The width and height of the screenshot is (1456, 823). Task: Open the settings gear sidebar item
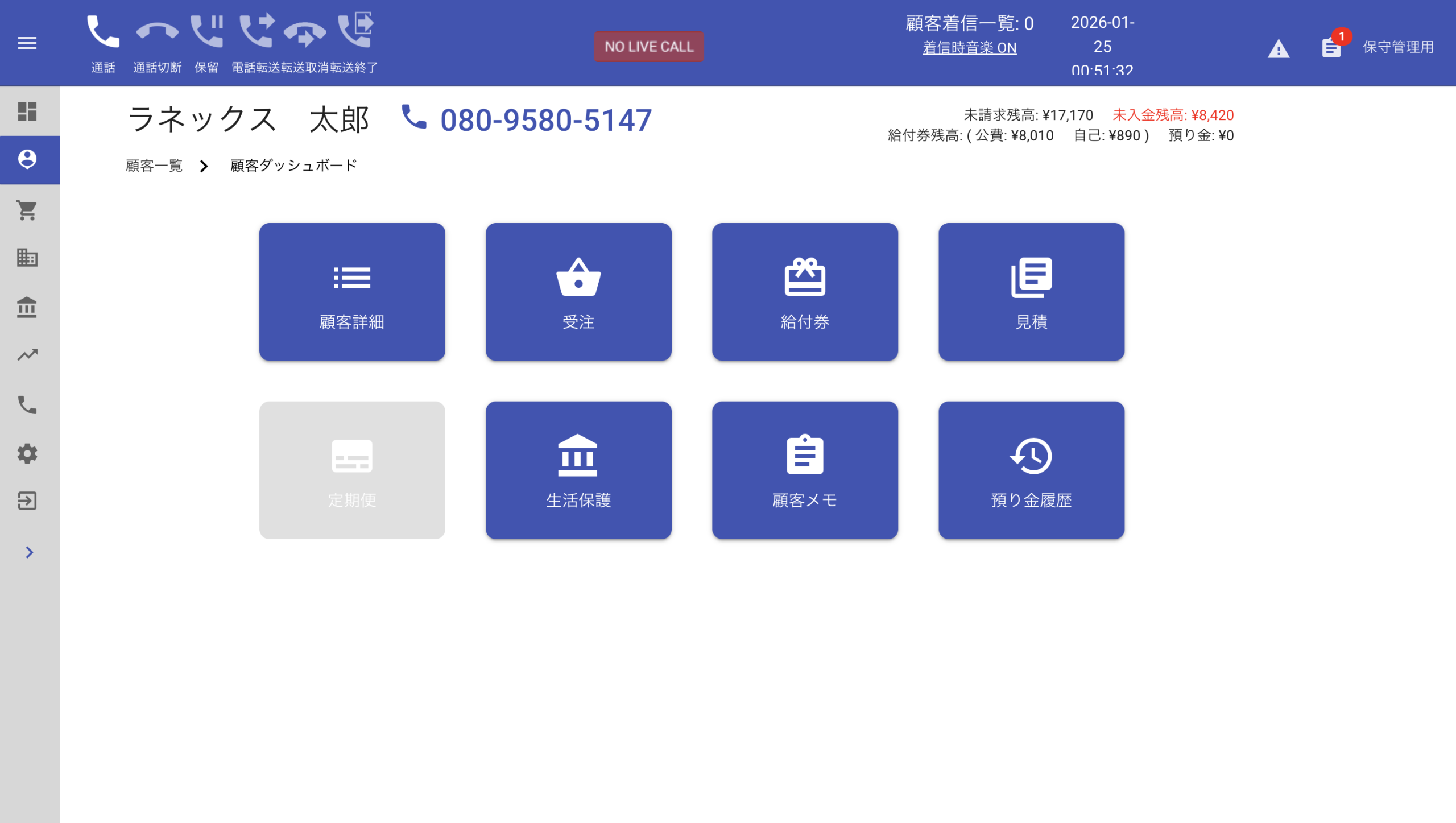[27, 453]
